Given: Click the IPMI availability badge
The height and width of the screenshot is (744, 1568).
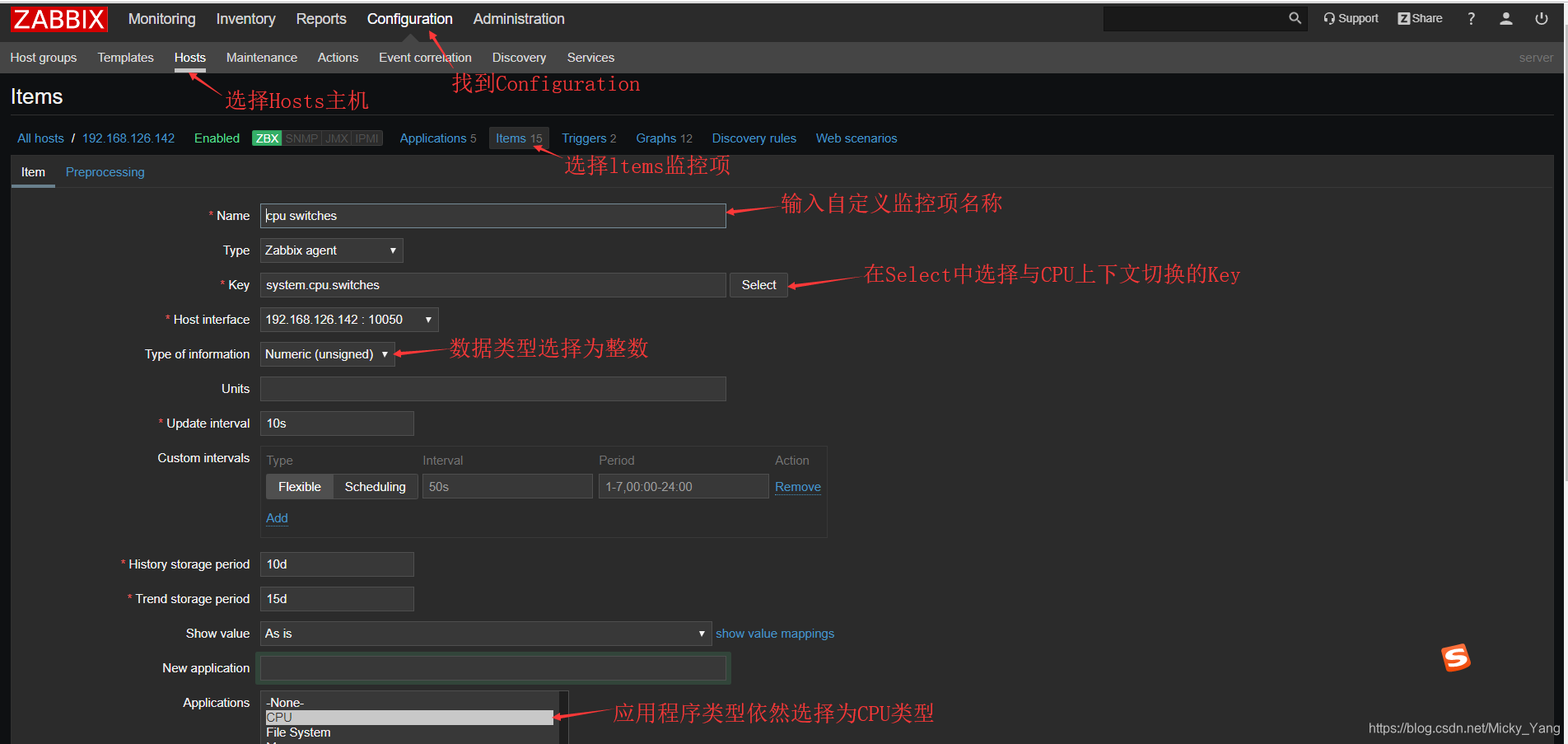Looking at the screenshot, I should (367, 138).
